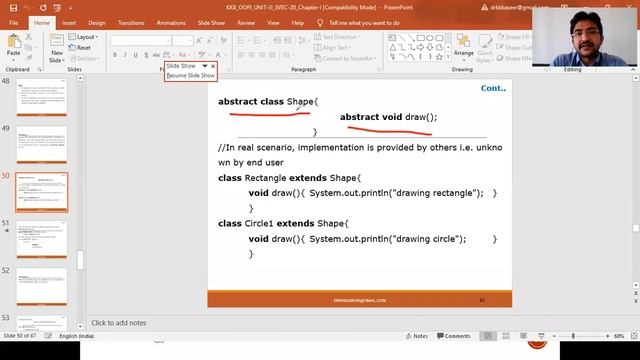Open Customize Quick Access Toolbar dropdown
This screenshot has height=360, width=640.
pos(70,8)
